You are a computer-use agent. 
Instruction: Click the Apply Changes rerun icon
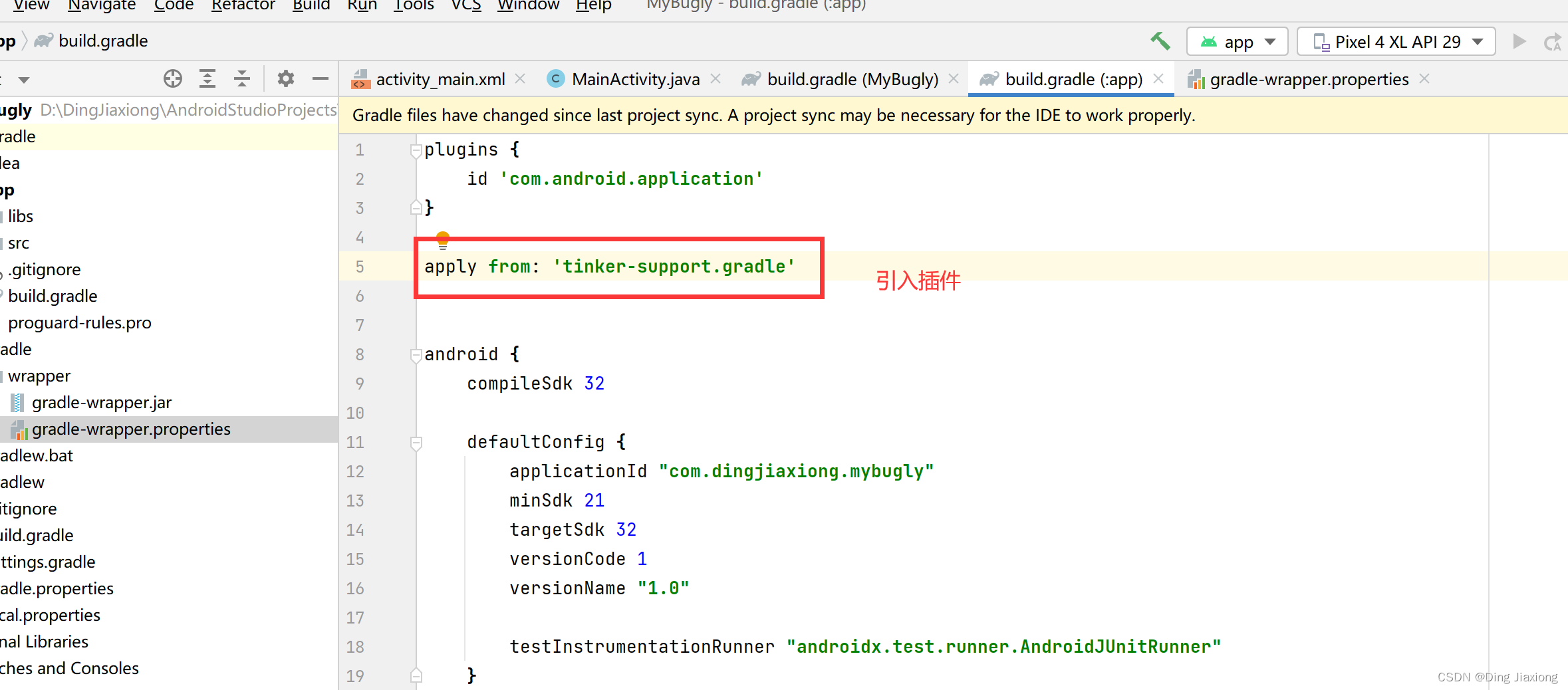pos(1552,42)
